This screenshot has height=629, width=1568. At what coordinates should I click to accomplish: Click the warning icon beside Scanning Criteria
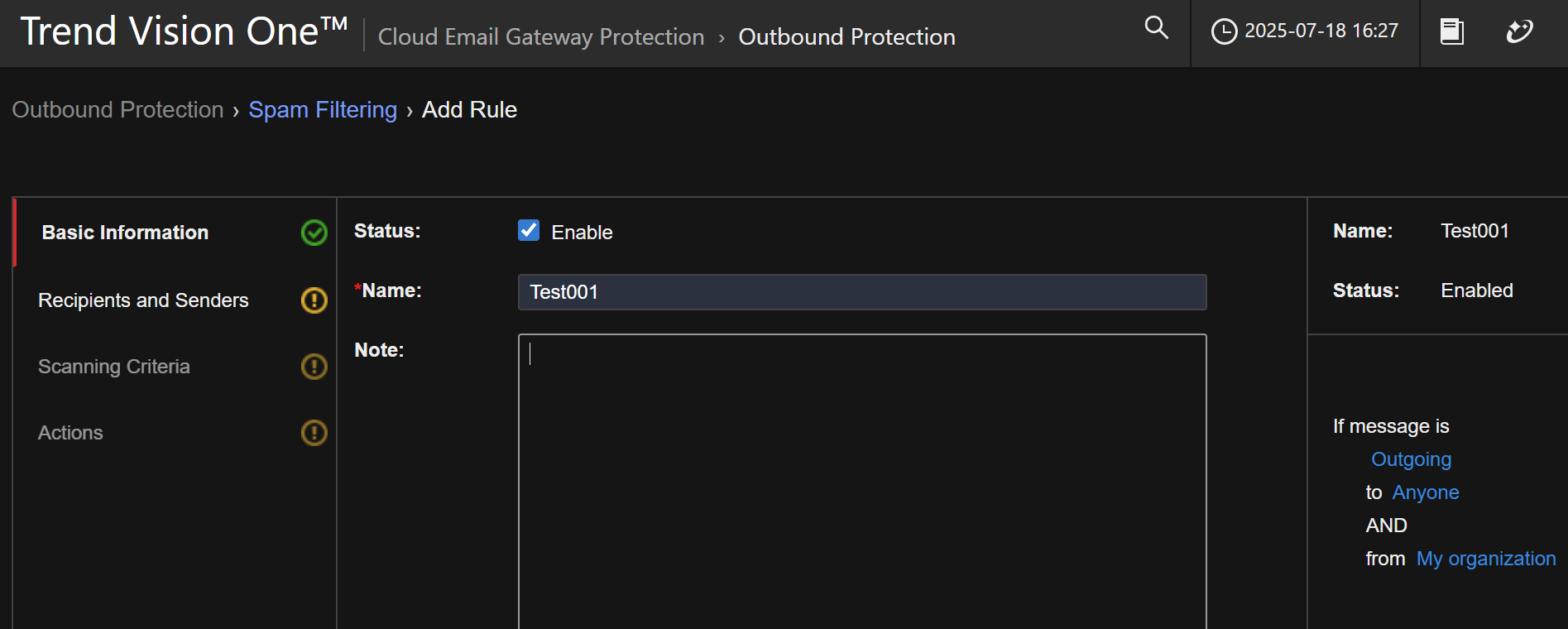click(314, 366)
